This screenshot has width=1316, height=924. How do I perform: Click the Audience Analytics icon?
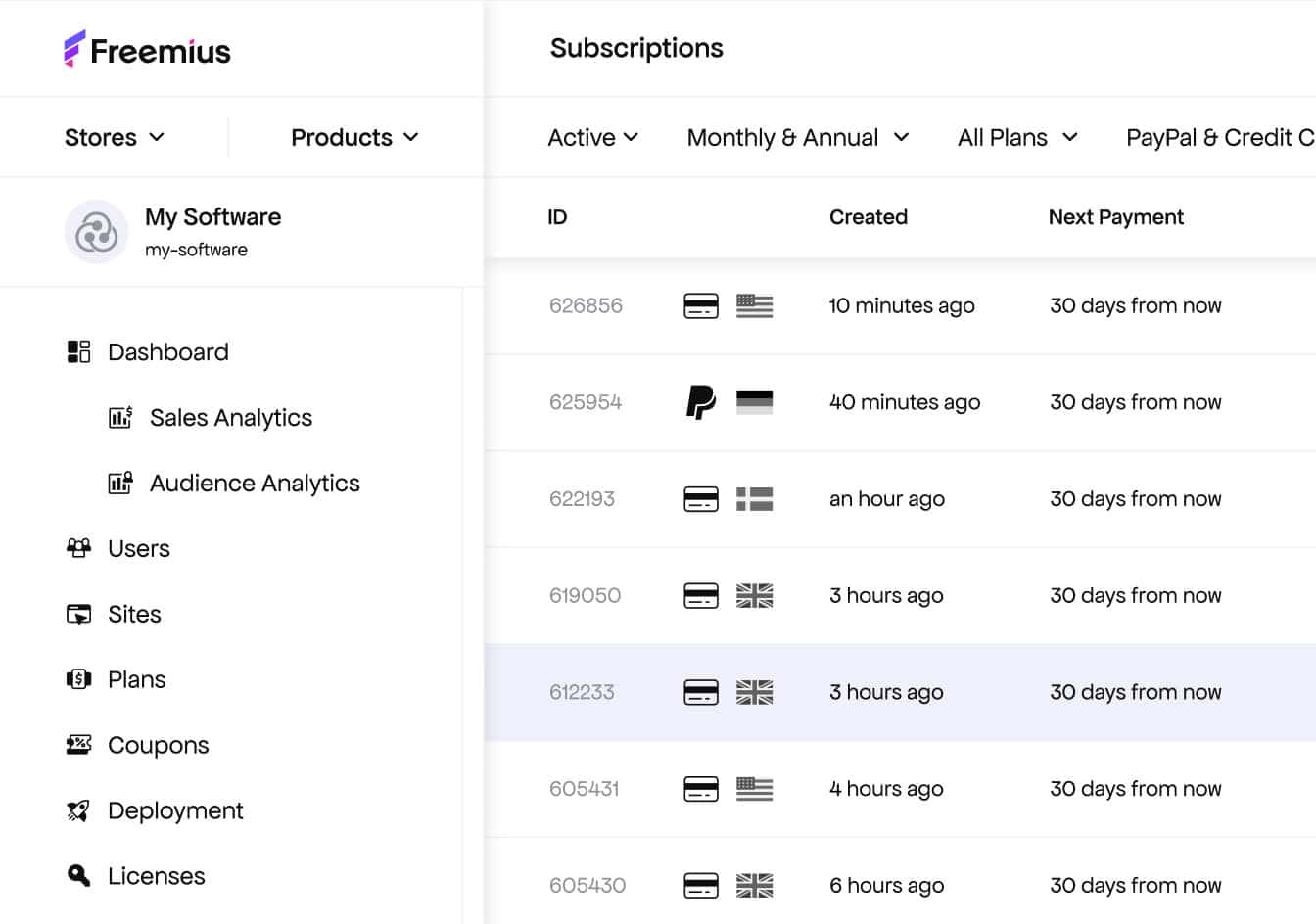point(120,484)
